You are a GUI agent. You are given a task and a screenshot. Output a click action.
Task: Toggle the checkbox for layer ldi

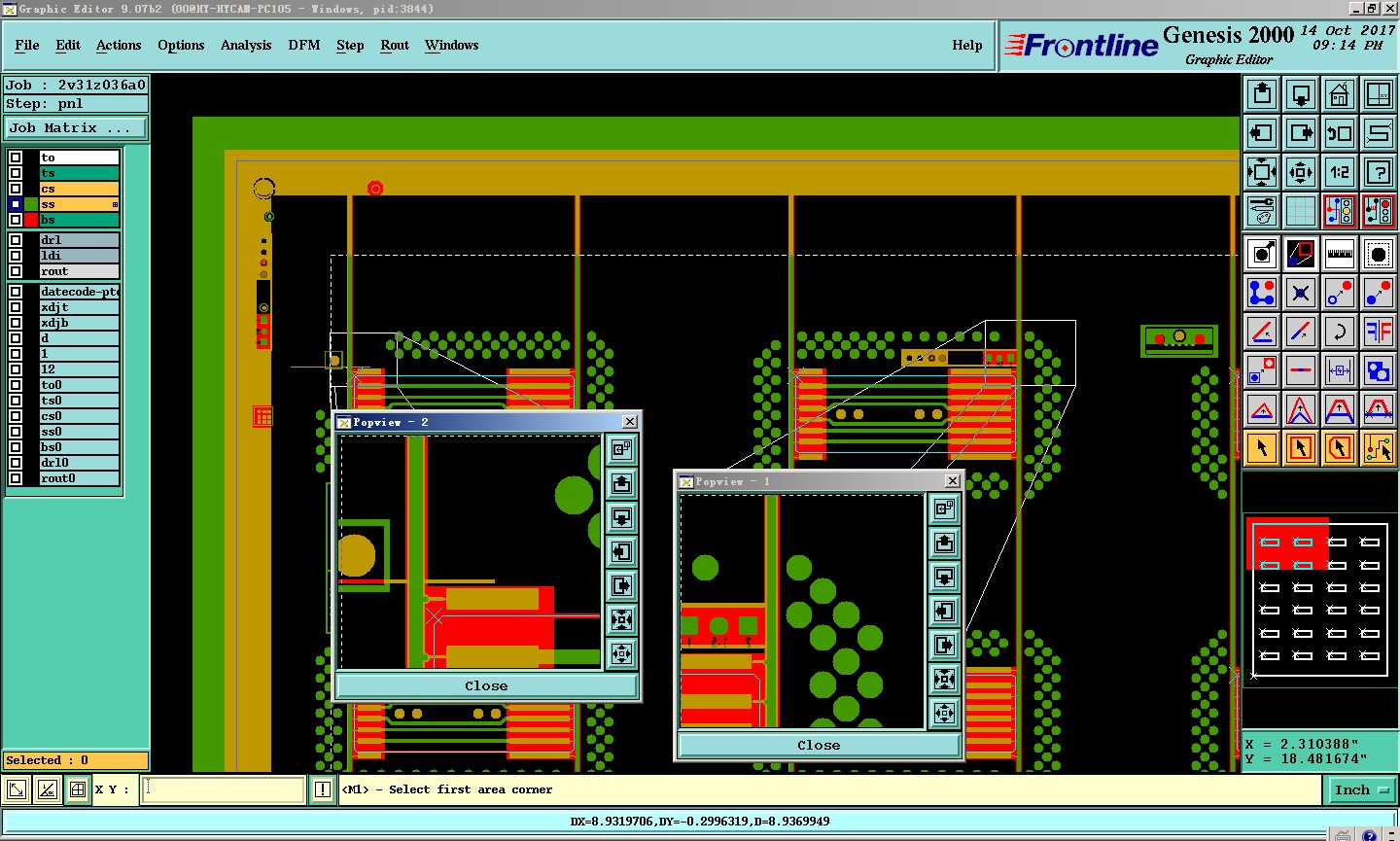[16, 256]
